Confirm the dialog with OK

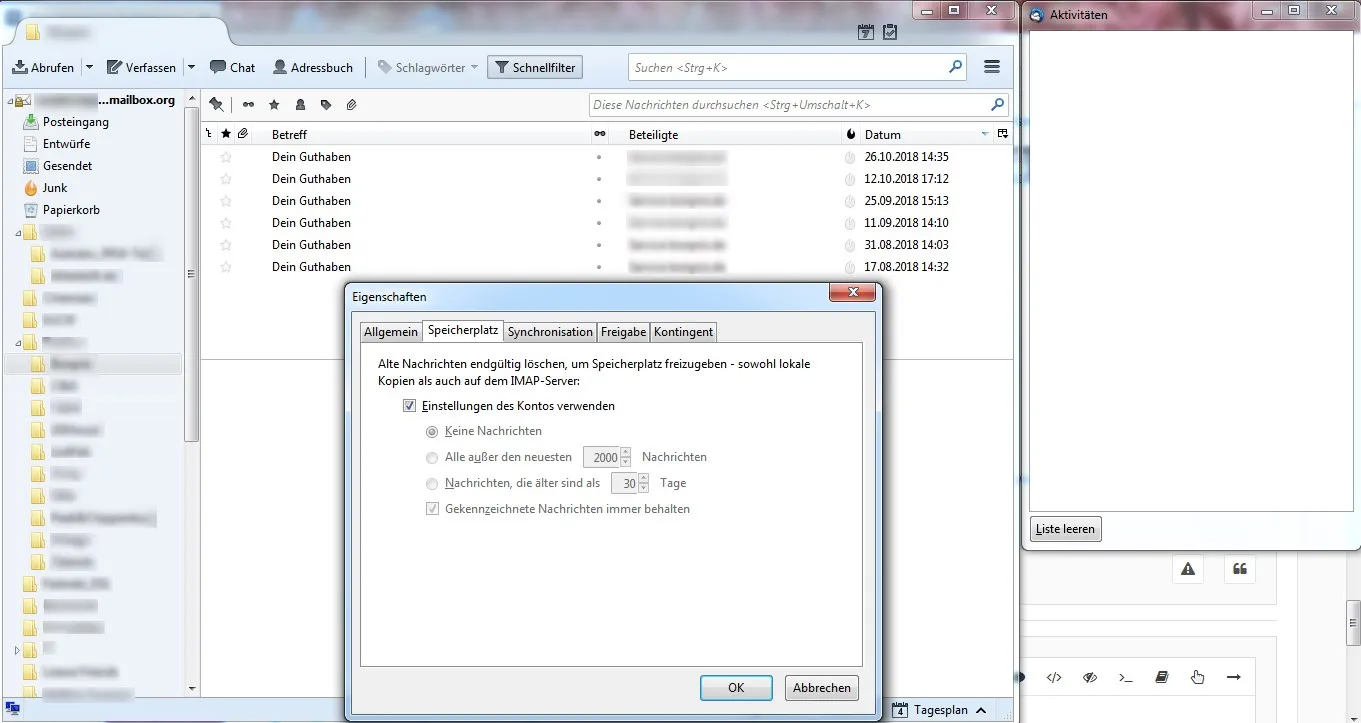[736, 688]
